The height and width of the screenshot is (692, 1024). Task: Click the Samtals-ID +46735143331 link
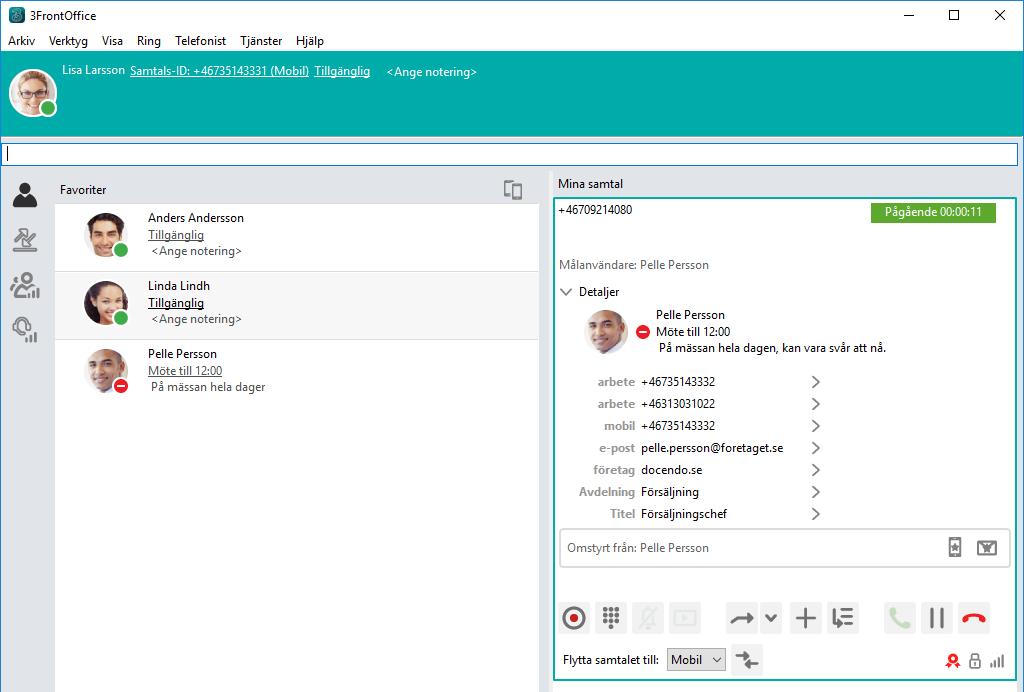click(x=219, y=71)
